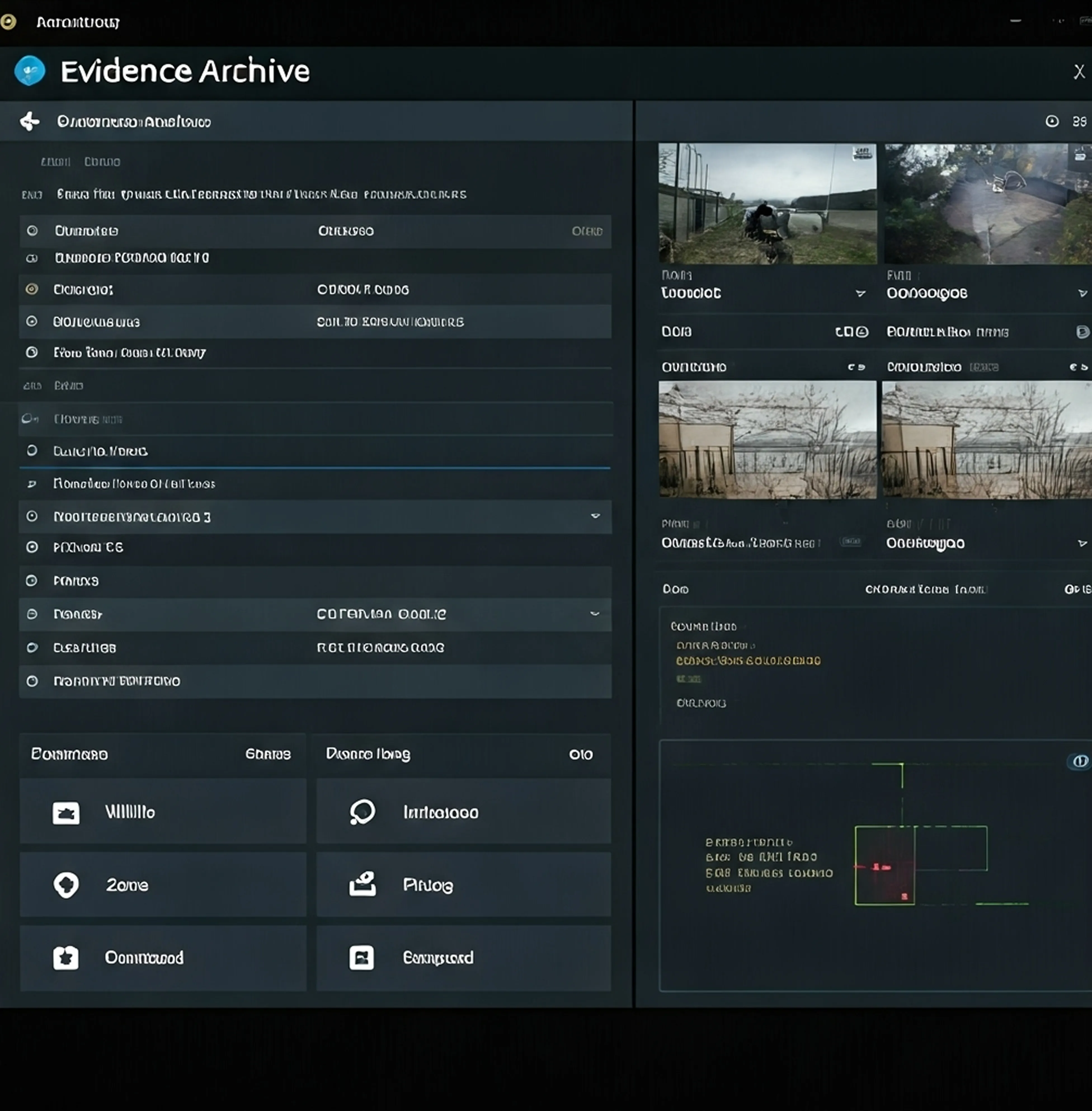Click the blue Evidence Archive logo icon
Screen dimensions: 1092x1111
29,70
